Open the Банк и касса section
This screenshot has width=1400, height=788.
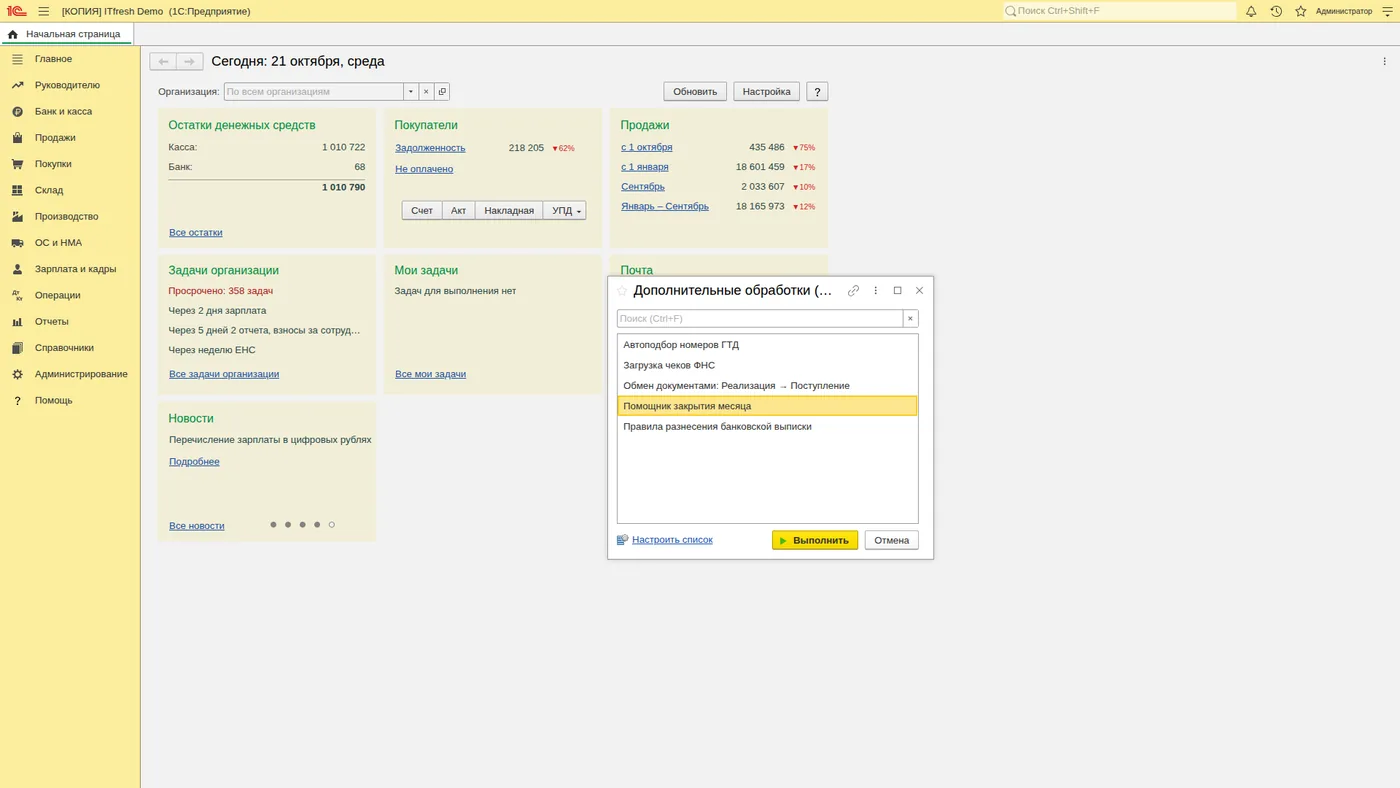(63, 111)
